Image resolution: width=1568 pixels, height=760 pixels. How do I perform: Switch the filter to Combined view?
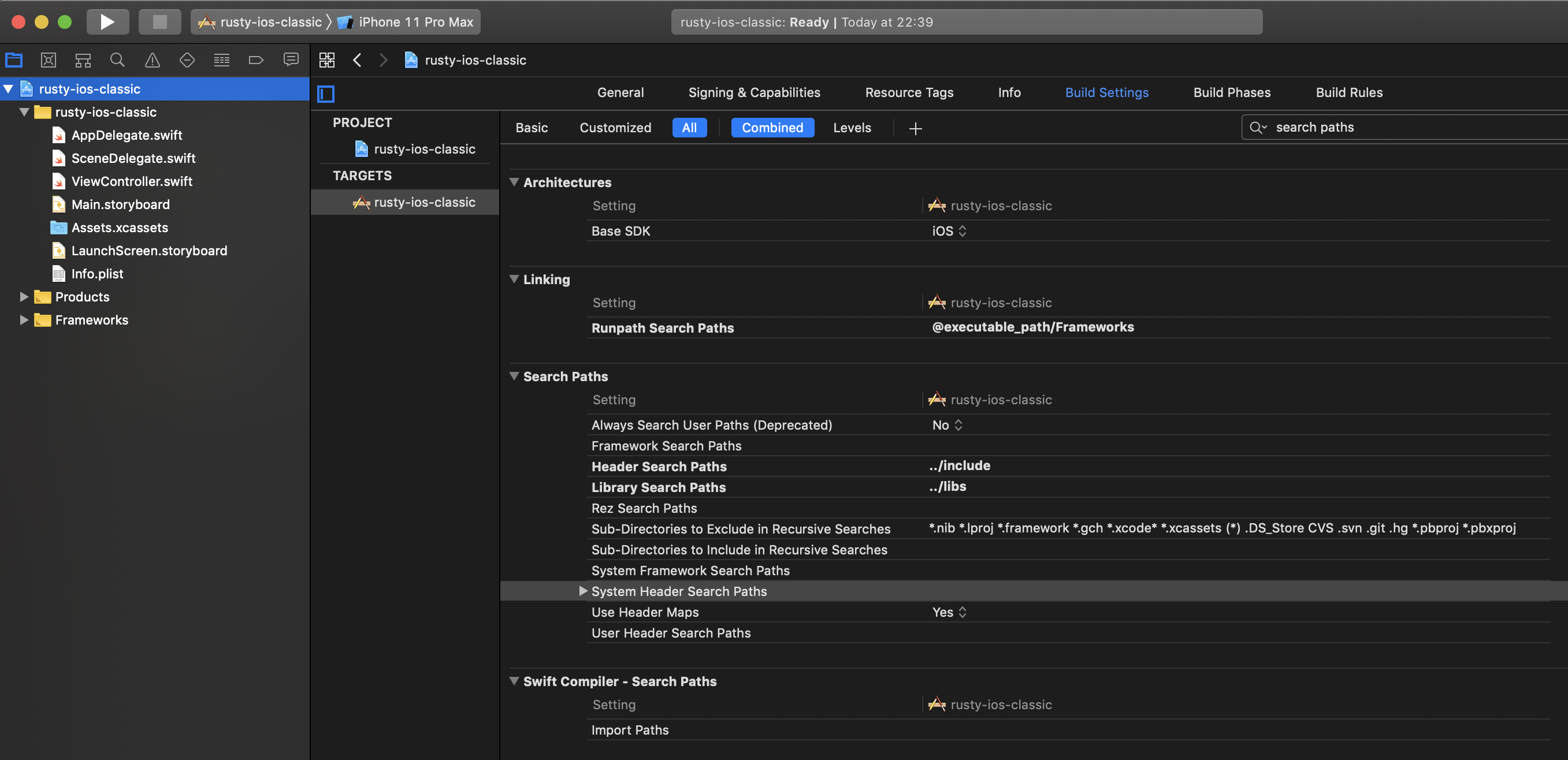772,127
